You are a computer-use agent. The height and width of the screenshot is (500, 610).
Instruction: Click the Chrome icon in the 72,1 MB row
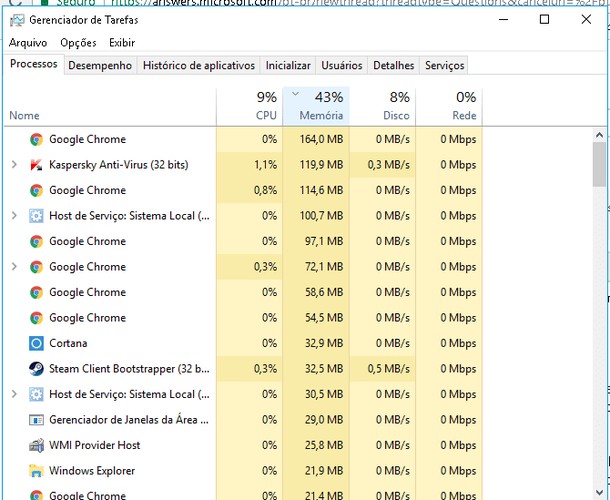[x=36, y=267]
